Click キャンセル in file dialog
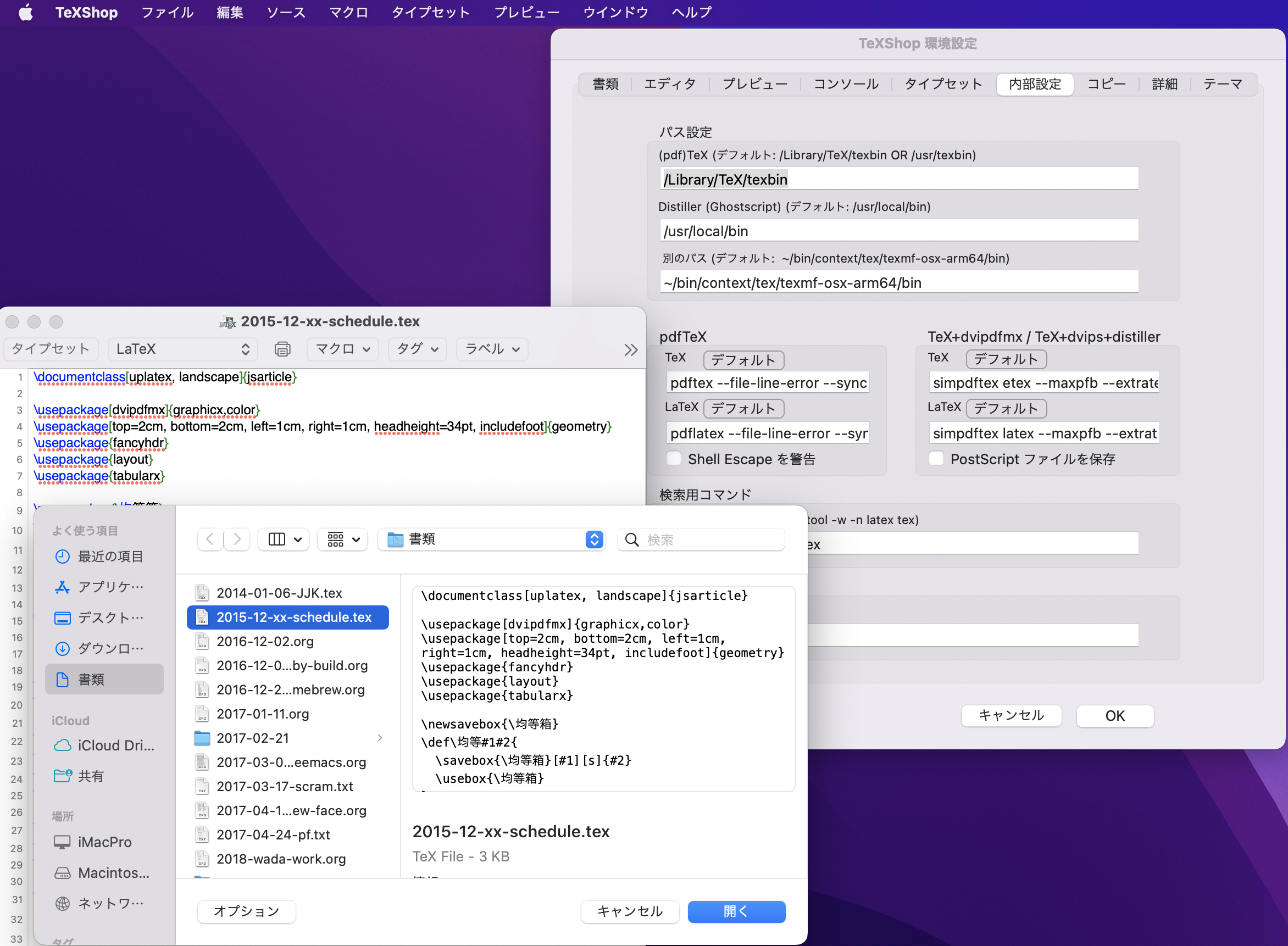The image size is (1288, 946). pos(629,911)
